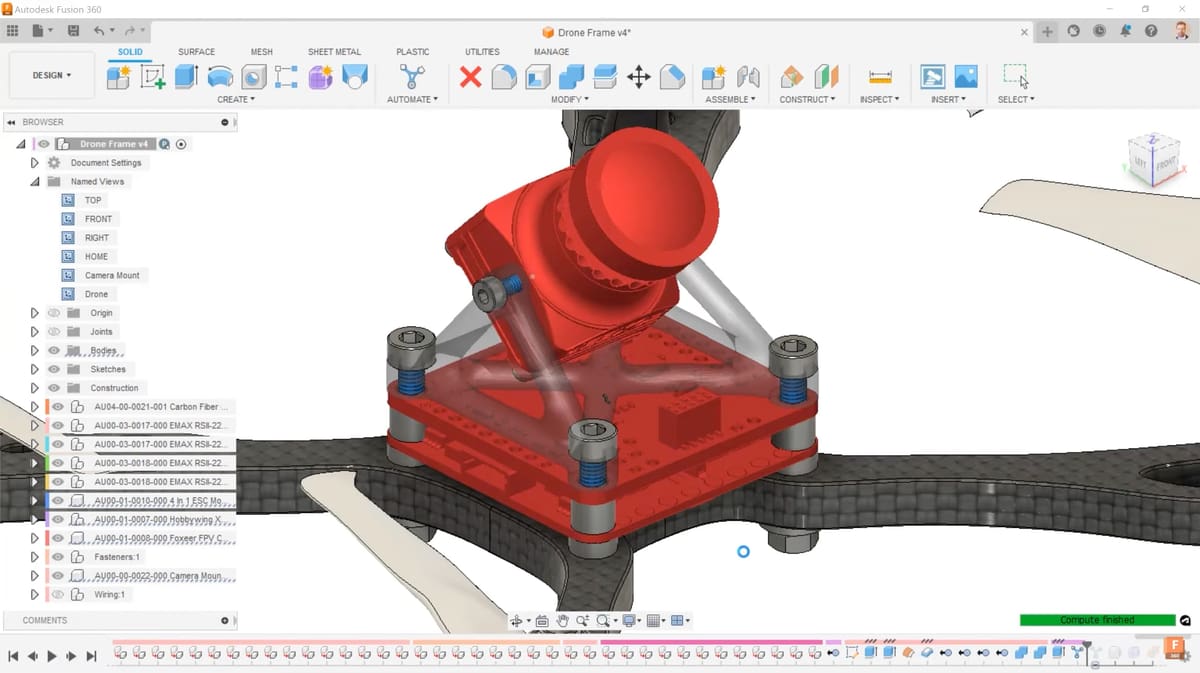Open the DESIGN workspace dropdown
Screen dimensions: 1200x673
point(52,75)
